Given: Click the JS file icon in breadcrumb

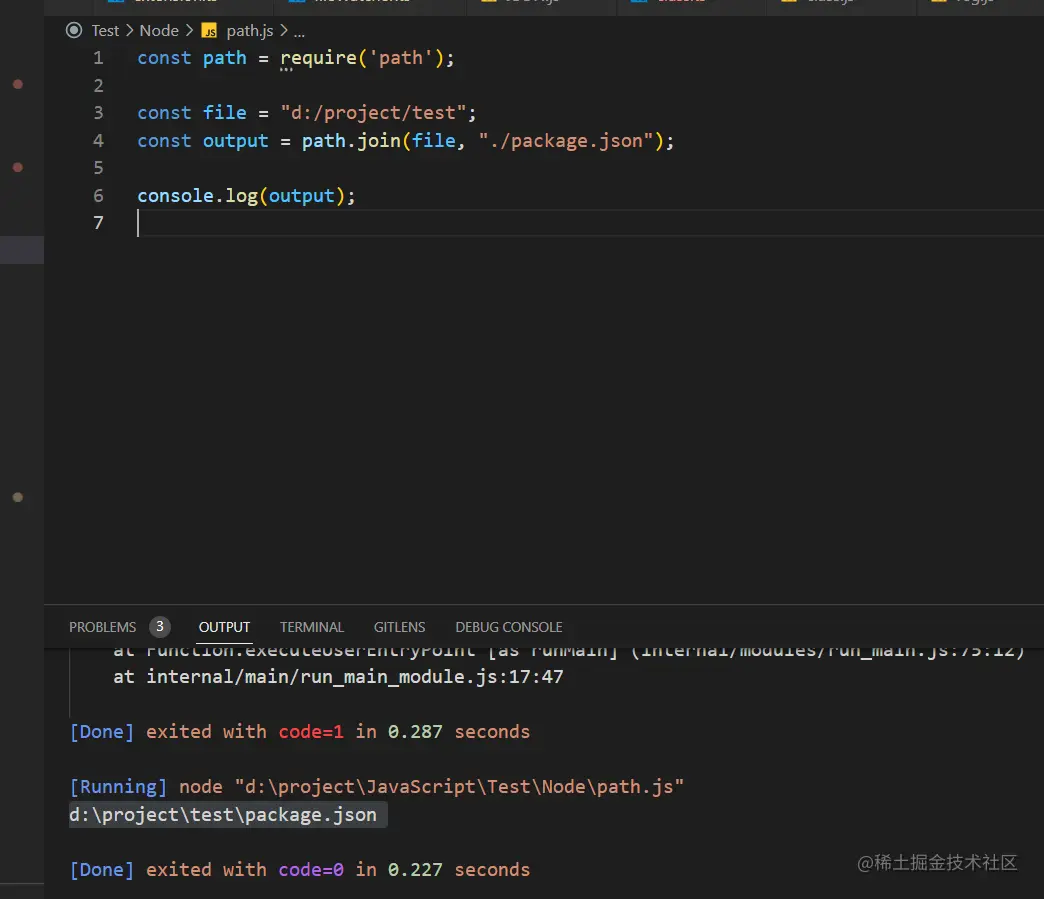Looking at the screenshot, I should click(209, 31).
